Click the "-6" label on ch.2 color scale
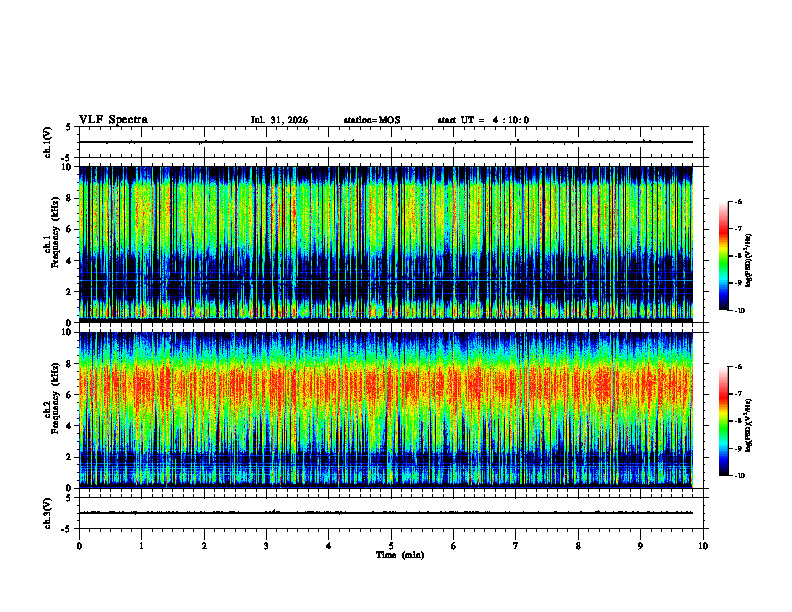This screenshot has width=792, height=612. click(x=739, y=367)
